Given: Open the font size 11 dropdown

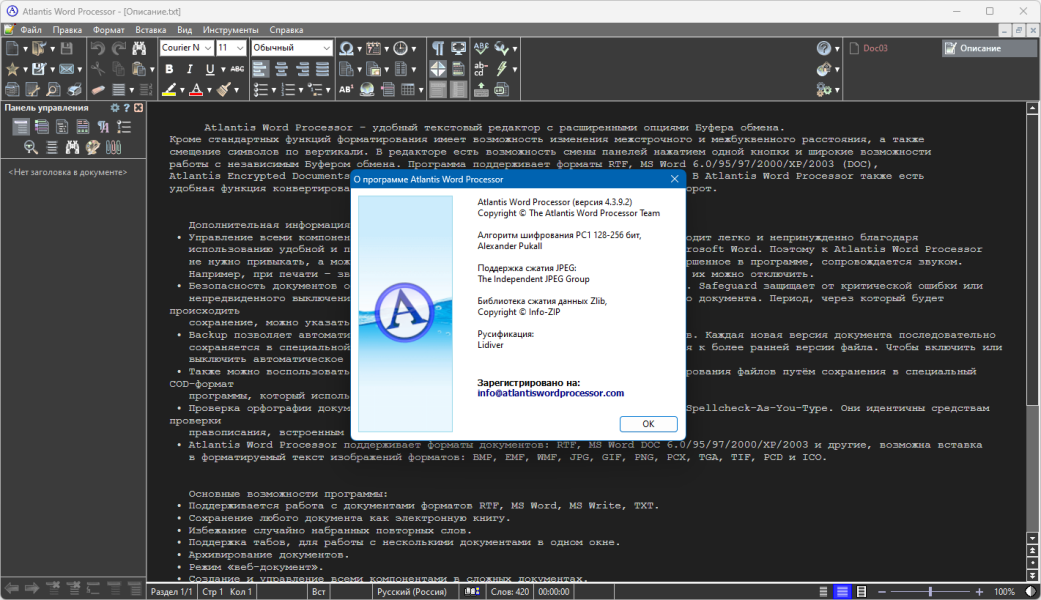Looking at the screenshot, I should tap(240, 48).
